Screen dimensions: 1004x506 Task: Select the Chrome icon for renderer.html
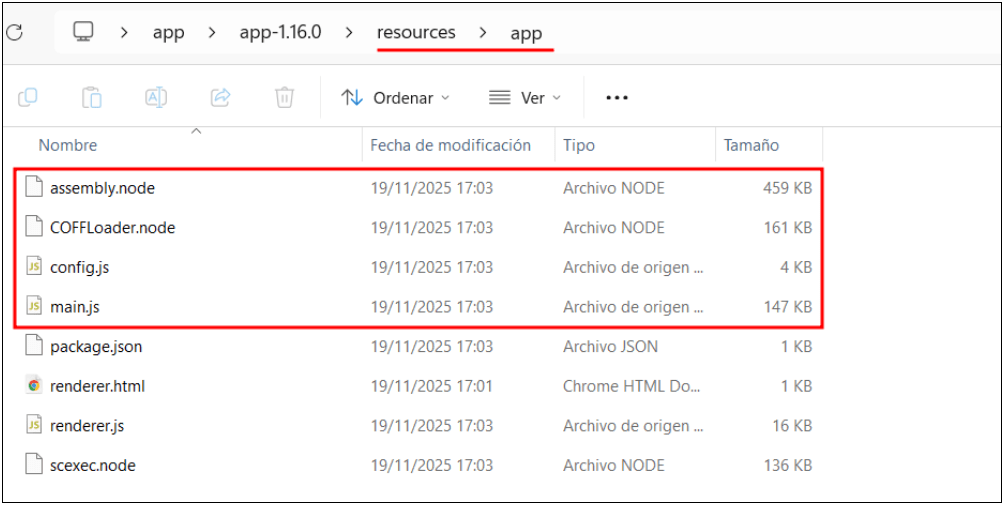[x=35, y=386]
